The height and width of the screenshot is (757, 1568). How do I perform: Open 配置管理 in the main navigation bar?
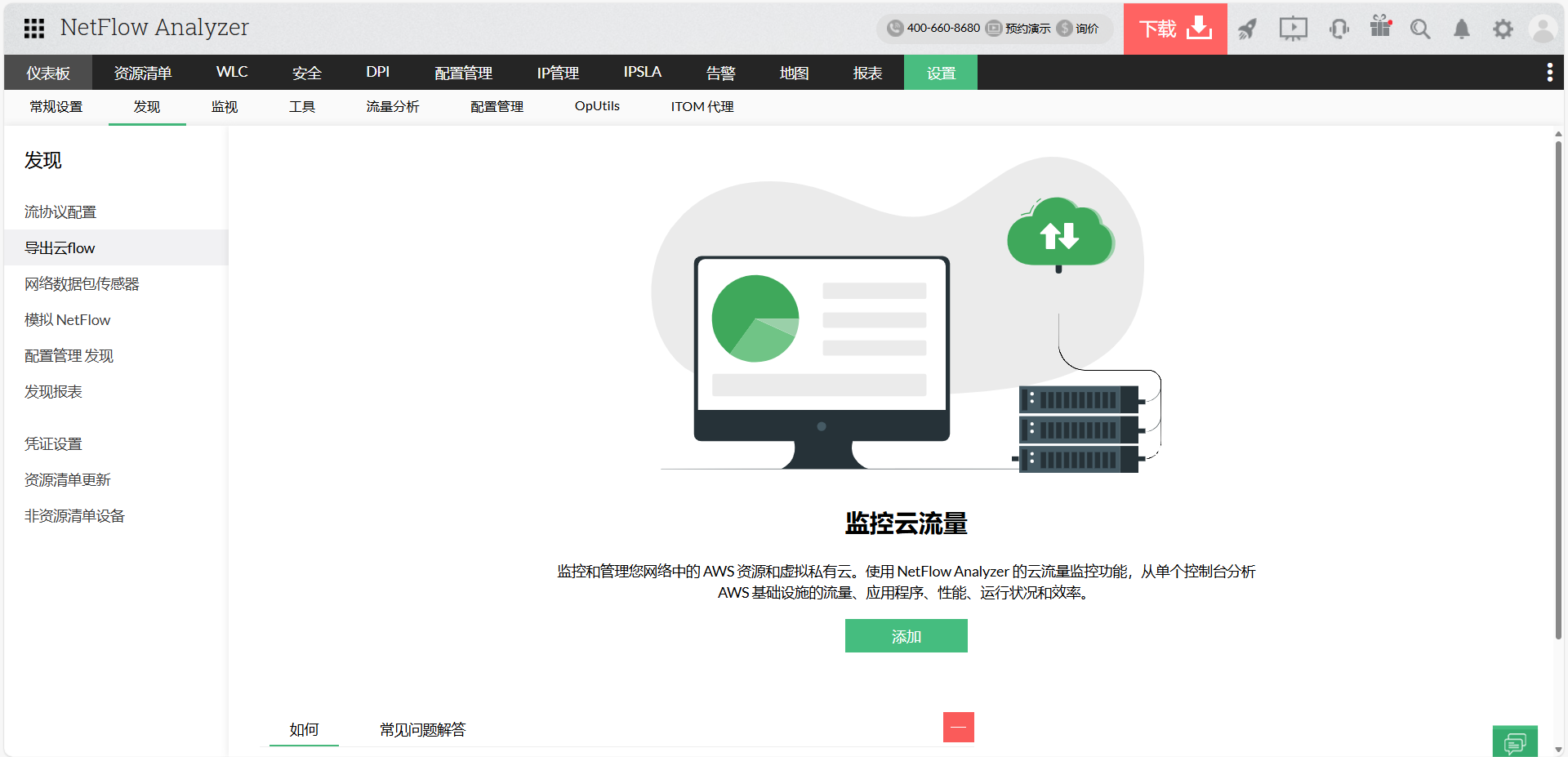(464, 73)
